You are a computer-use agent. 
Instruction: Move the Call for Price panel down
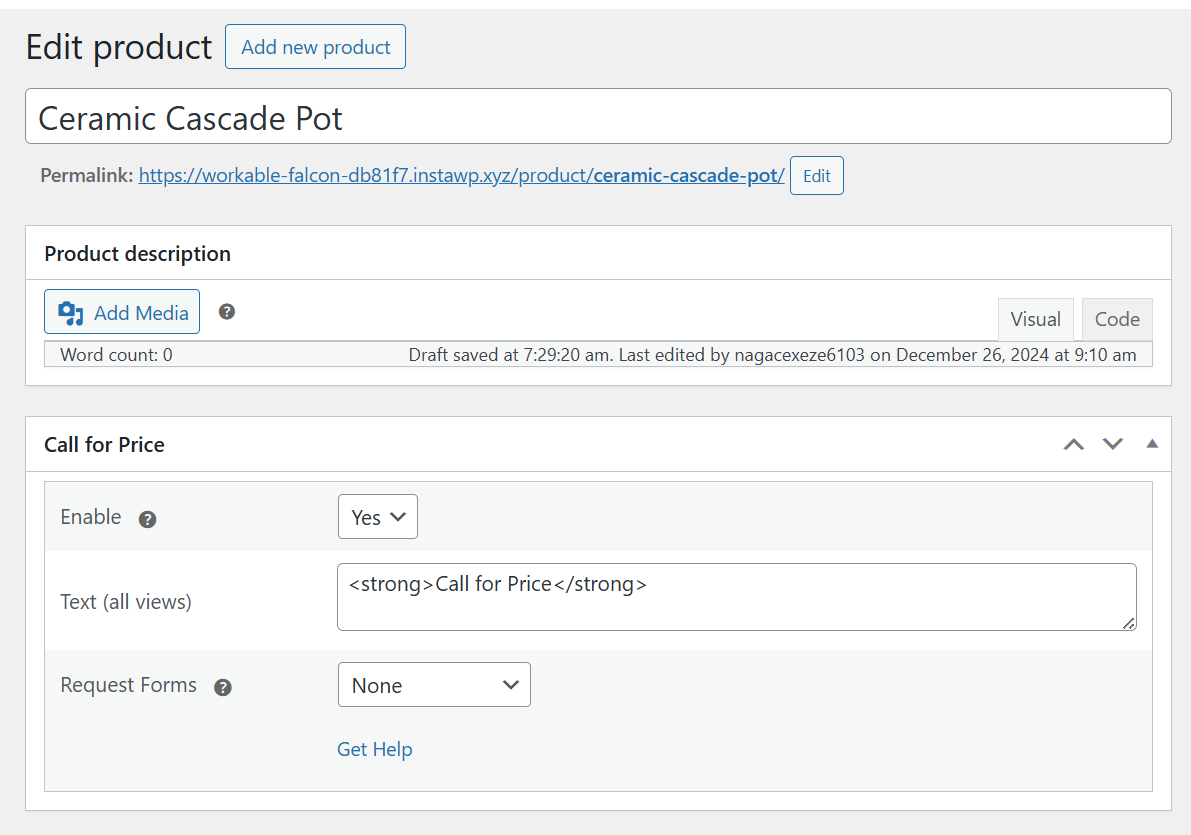click(x=1113, y=444)
